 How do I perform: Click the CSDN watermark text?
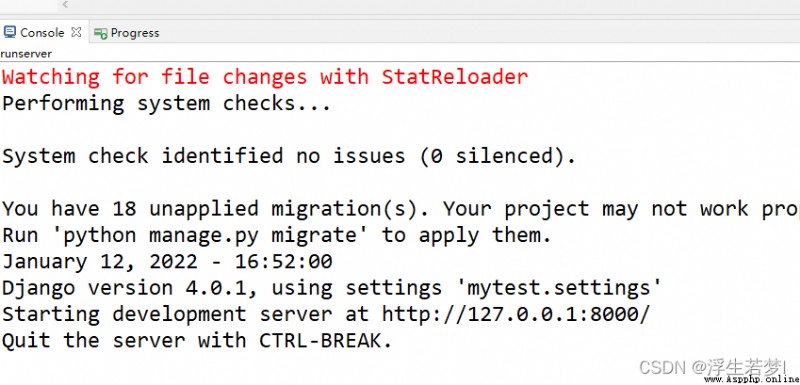712,367
